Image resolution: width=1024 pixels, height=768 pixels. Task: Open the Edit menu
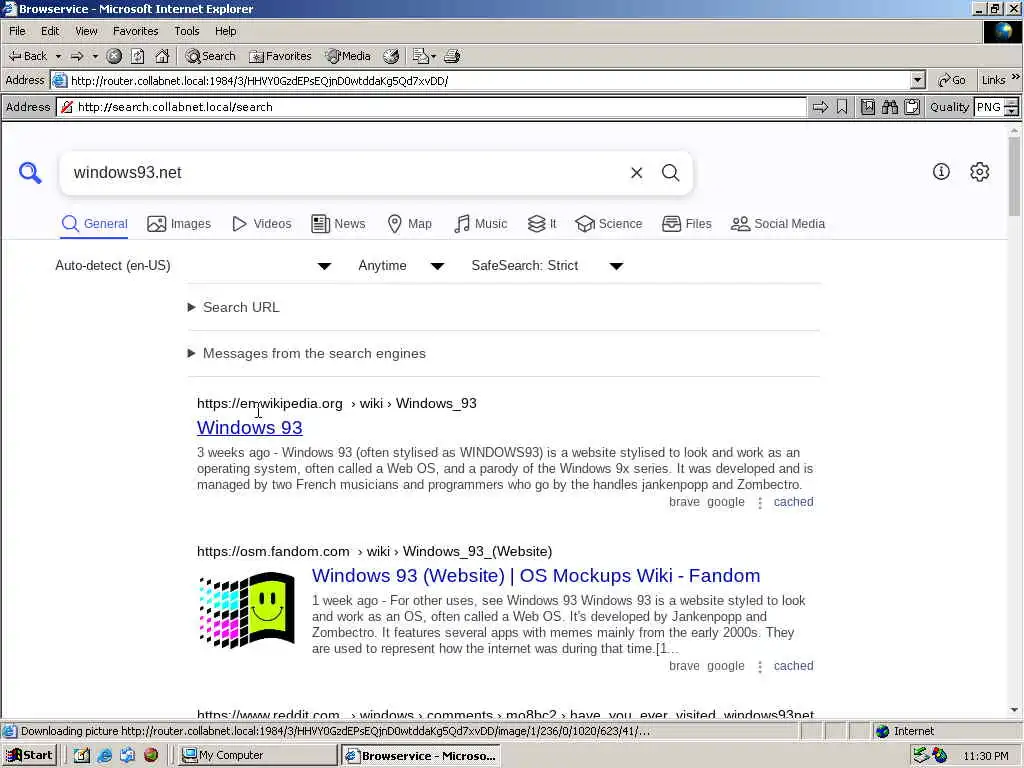pyautogui.click(x=50, y=31)
